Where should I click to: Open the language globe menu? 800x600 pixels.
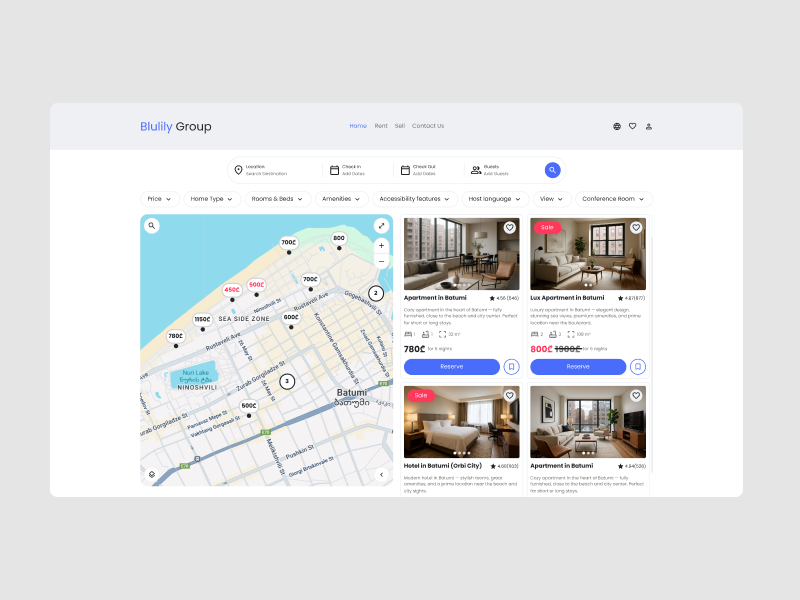pos(616,126)
